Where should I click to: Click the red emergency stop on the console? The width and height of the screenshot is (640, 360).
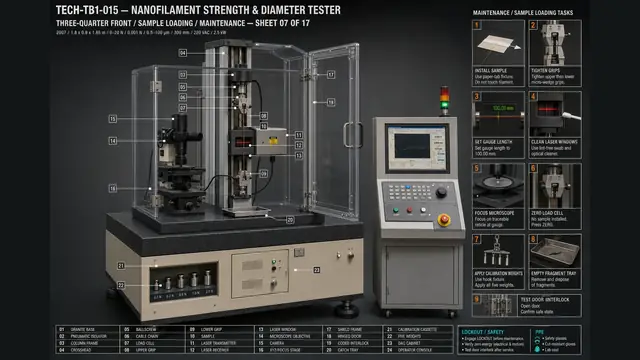coord(444,220)
